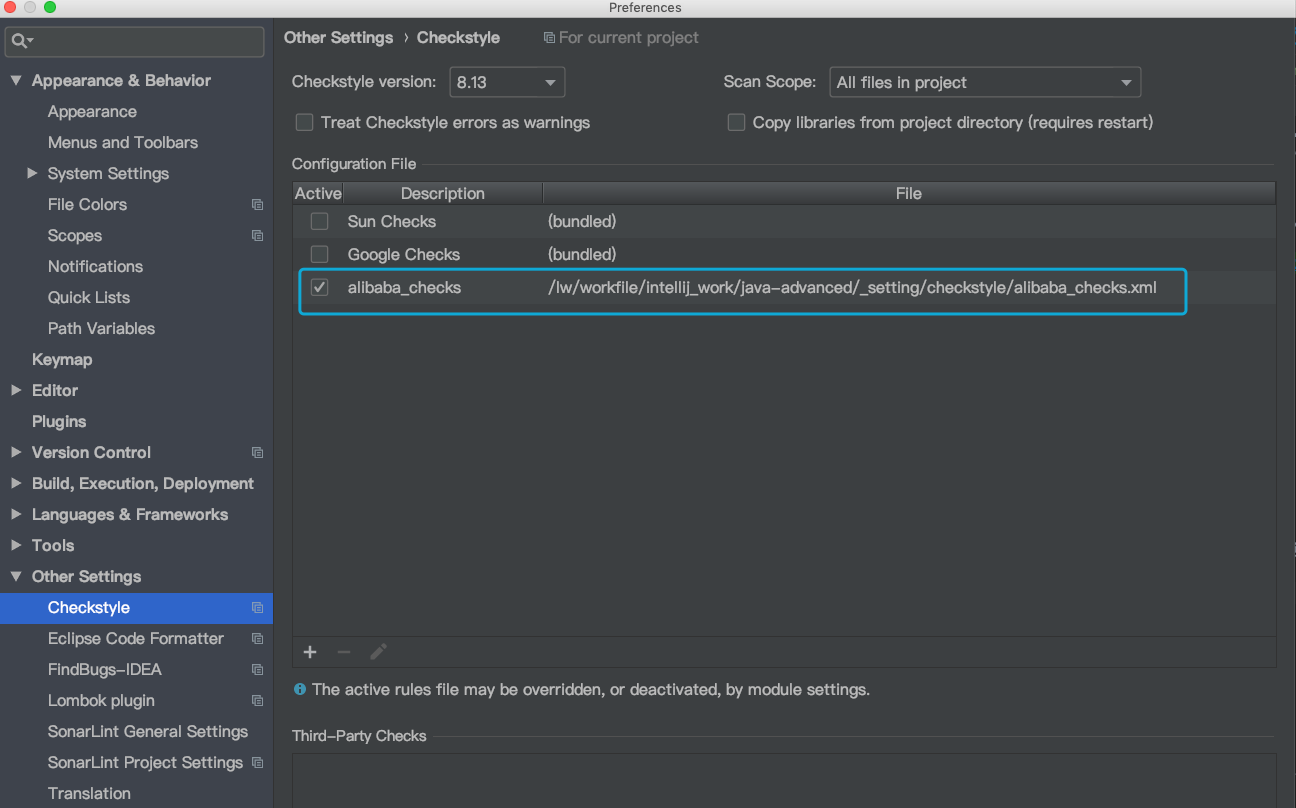Expand the Editor section
1296x808 pixels.
click(16, 390)
